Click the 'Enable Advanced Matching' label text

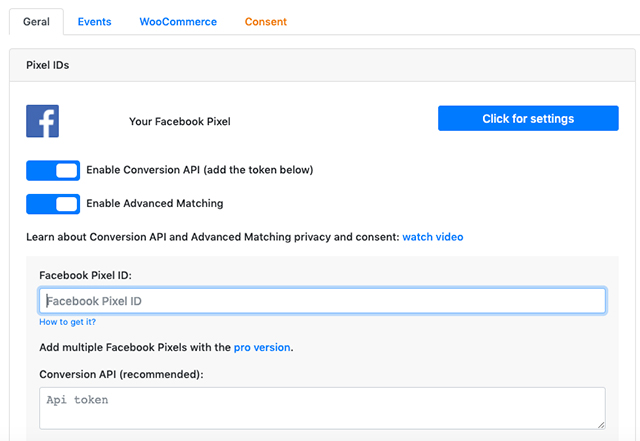click(155, 203)
